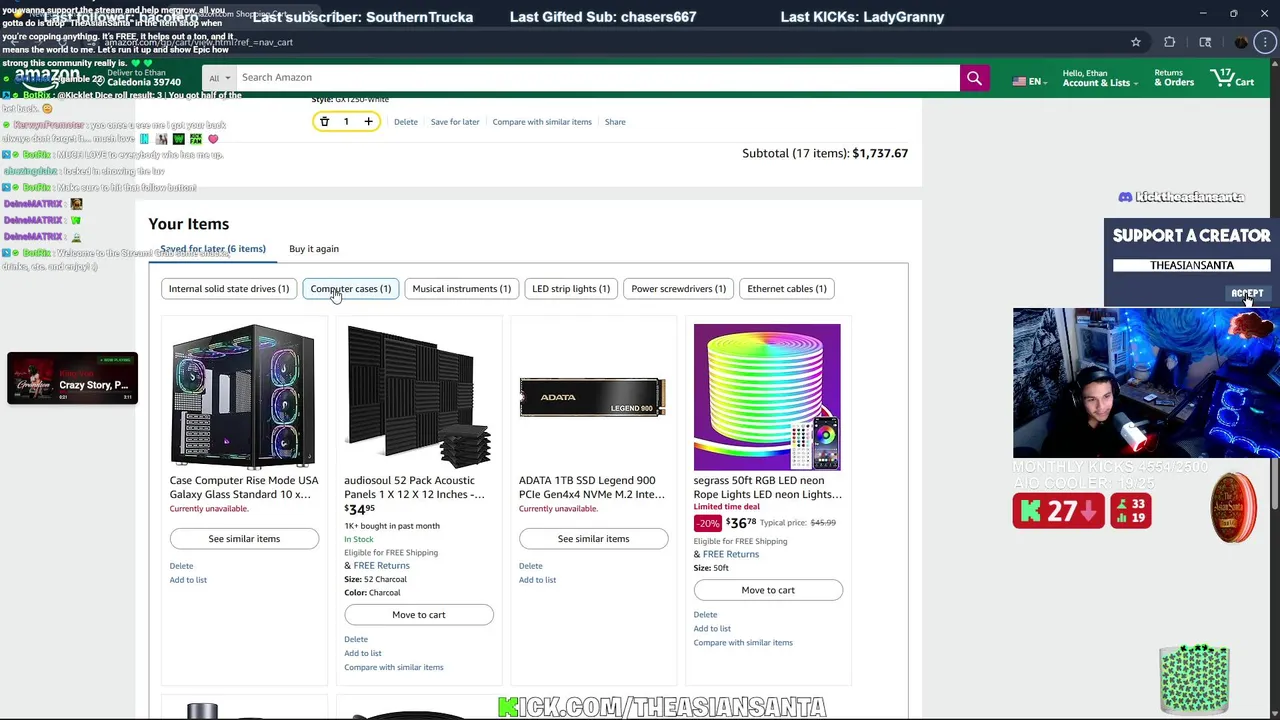The width and height of the screenshot is (1280, 720).
Task: Add LED rope lights to list
Action: [x=712, y=629]
